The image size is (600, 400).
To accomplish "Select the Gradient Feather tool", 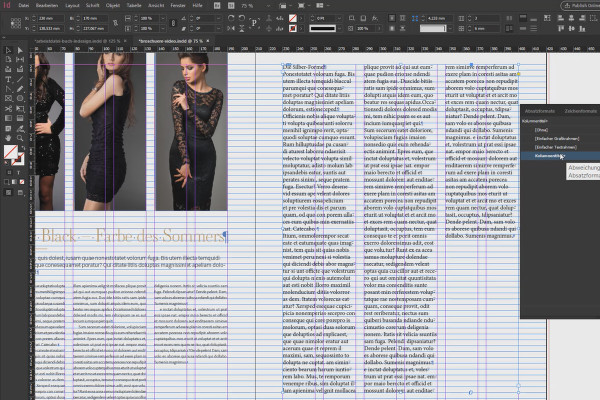I will tap(20, 118).
